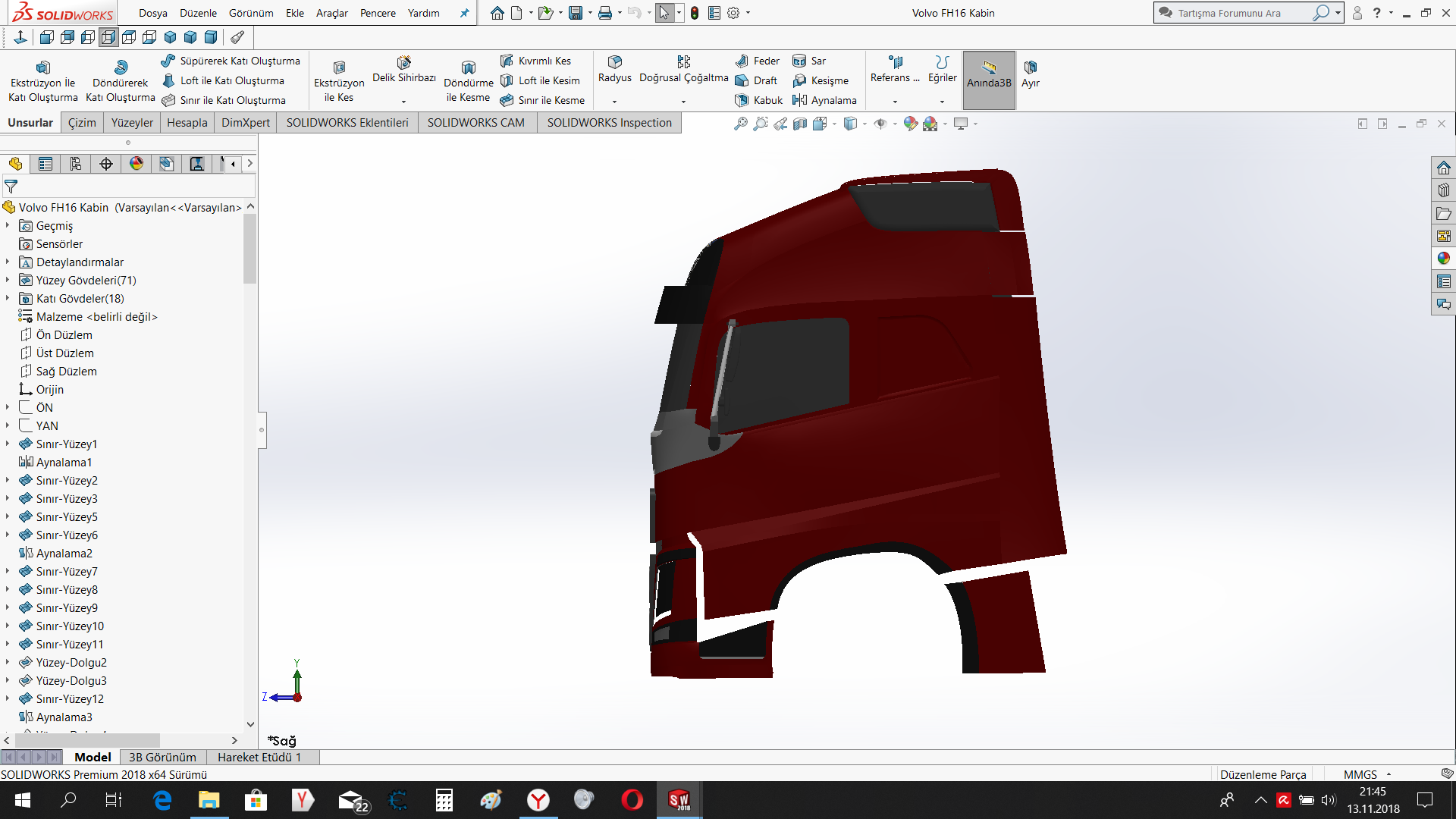Select Ekstrüzyon İle Katı Oluşturma tool
Viewport: 1456px width, 819px height.
(42, 81)
